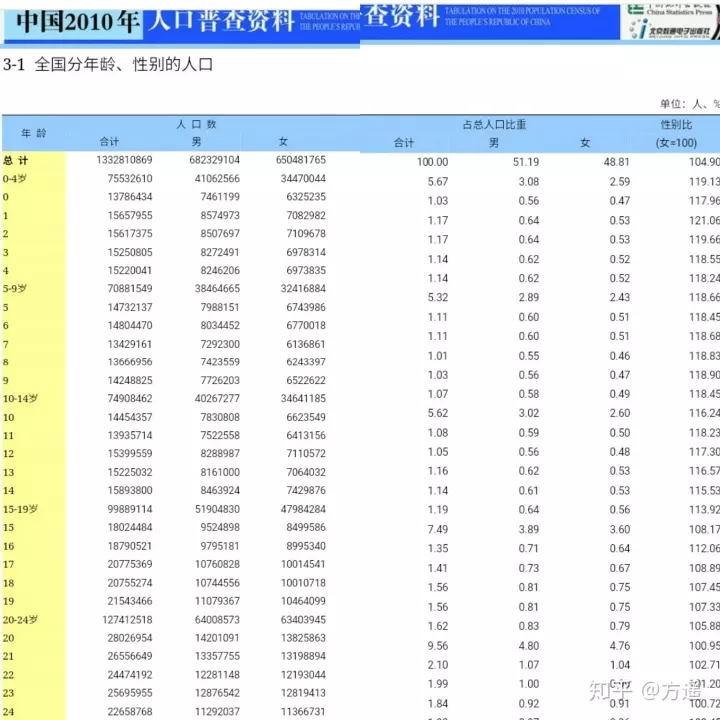This screenshot has width=720, height=720.
Task: Select the cell 51904830
Action: [217, 509]
